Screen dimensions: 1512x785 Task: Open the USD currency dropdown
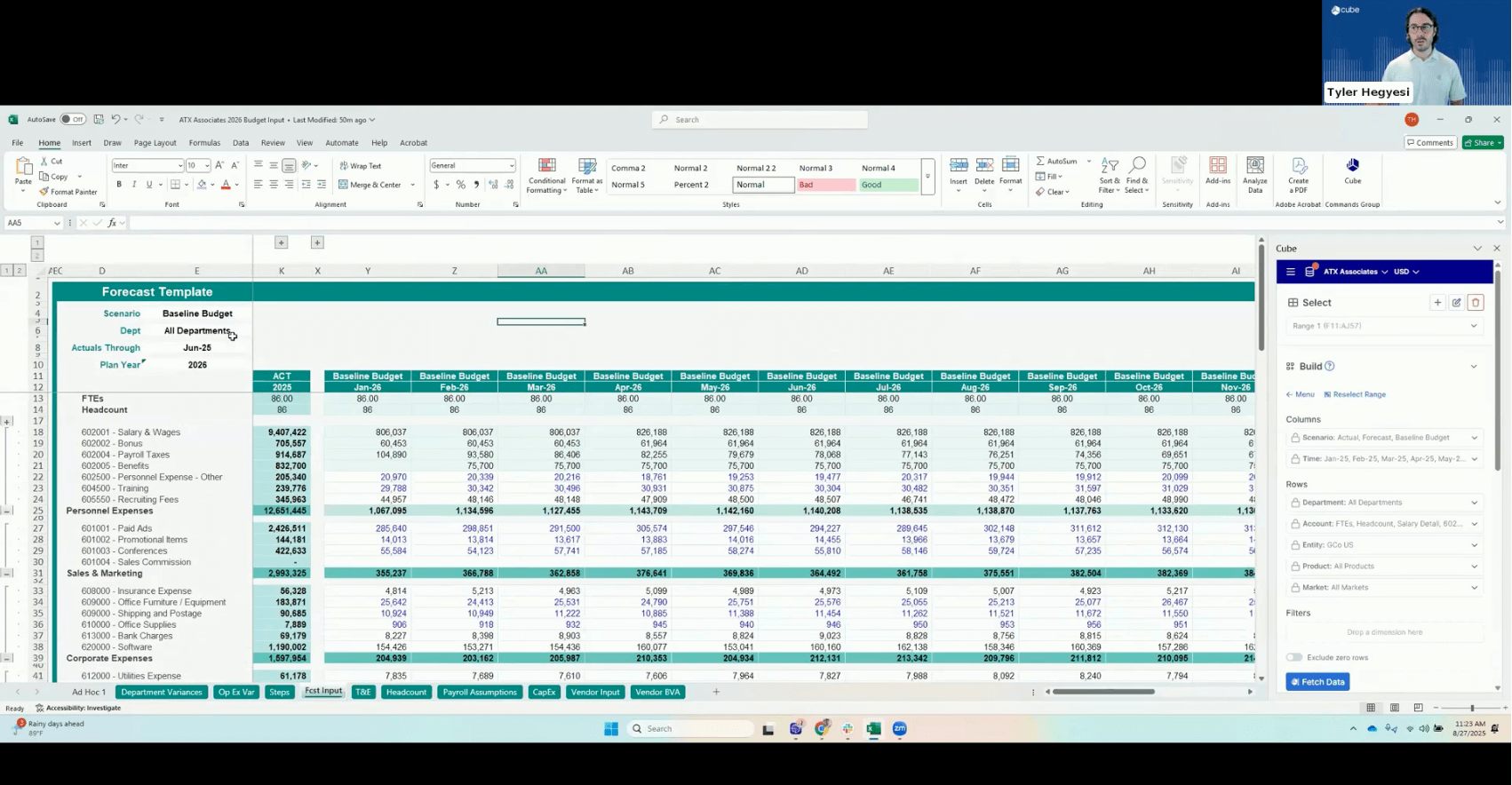click(x=1406, y=272)
